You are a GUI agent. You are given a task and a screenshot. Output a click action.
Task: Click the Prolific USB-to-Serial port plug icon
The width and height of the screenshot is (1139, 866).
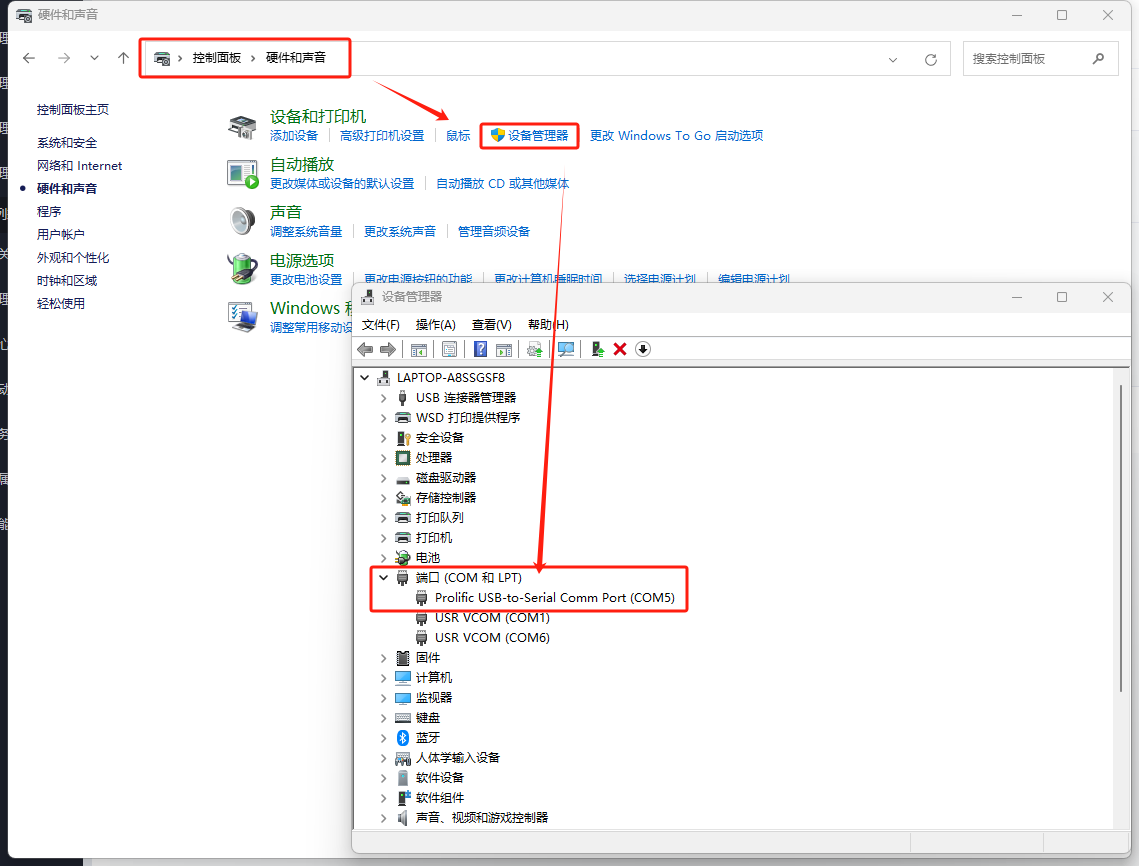tap(421, 598)
